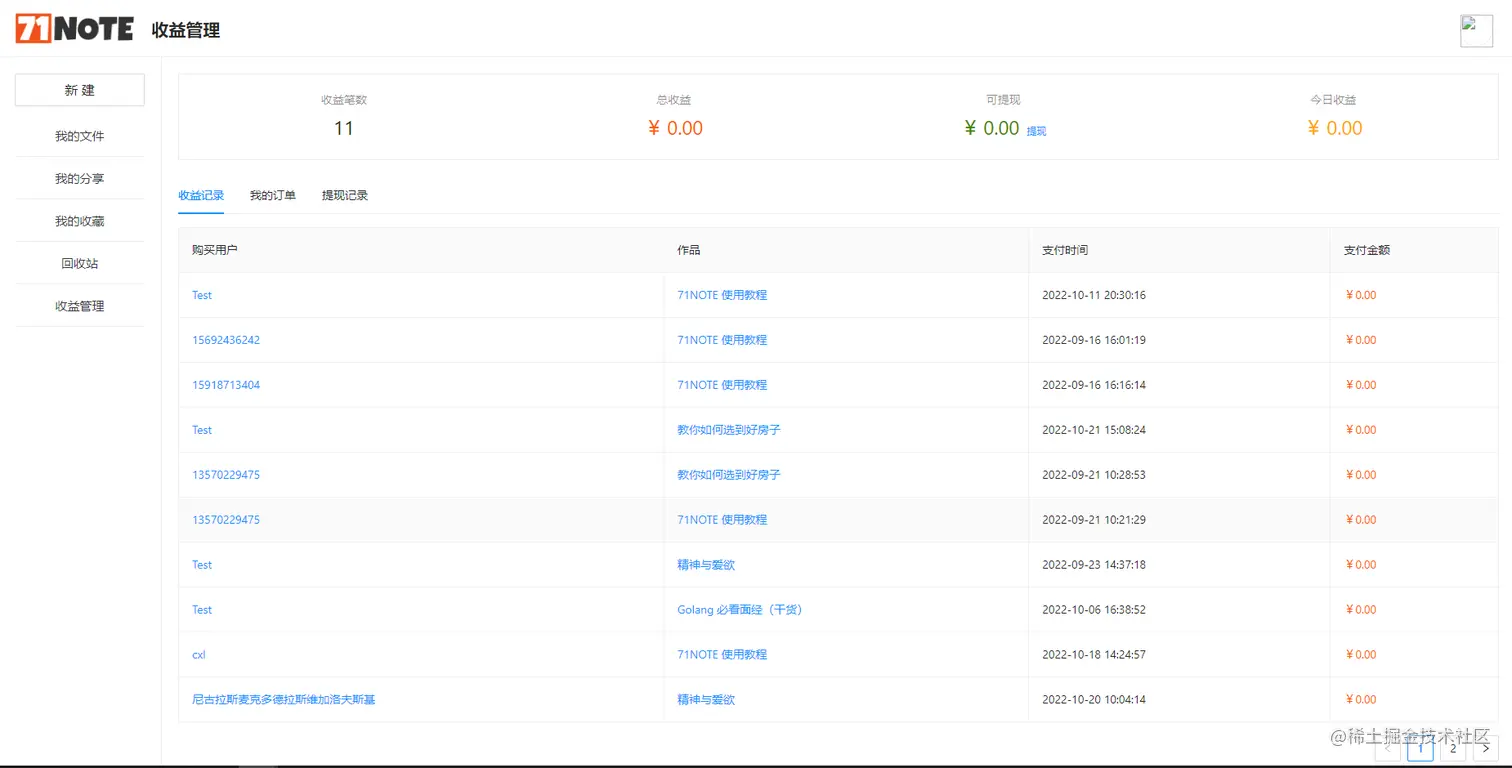Open user Test paid at 2022-10-11 20:30:16

point(202,295)
